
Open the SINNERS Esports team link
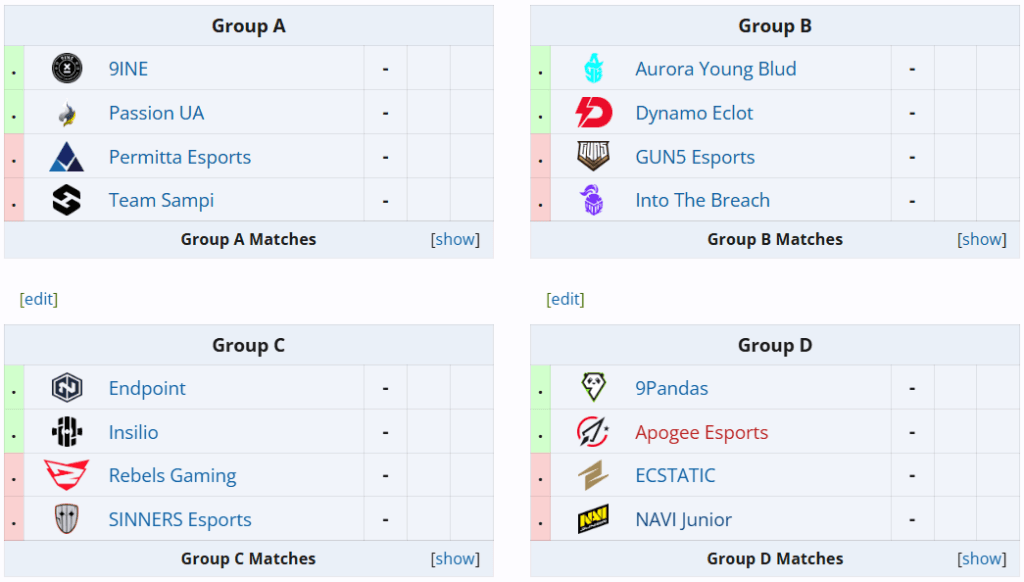pyautogui.click(x=180, y=519)
